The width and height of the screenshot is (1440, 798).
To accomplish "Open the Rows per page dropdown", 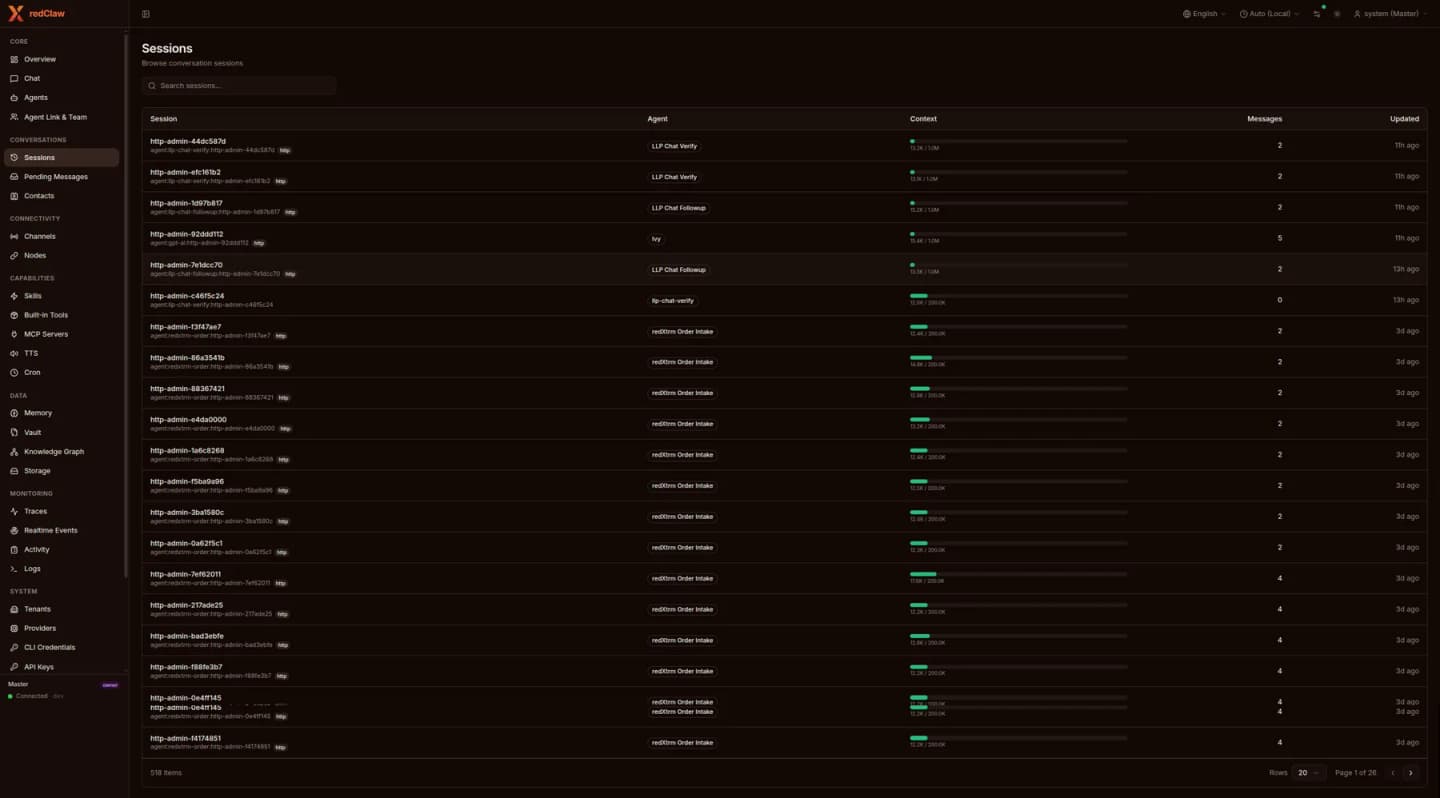I will [x=1308, y=773].
